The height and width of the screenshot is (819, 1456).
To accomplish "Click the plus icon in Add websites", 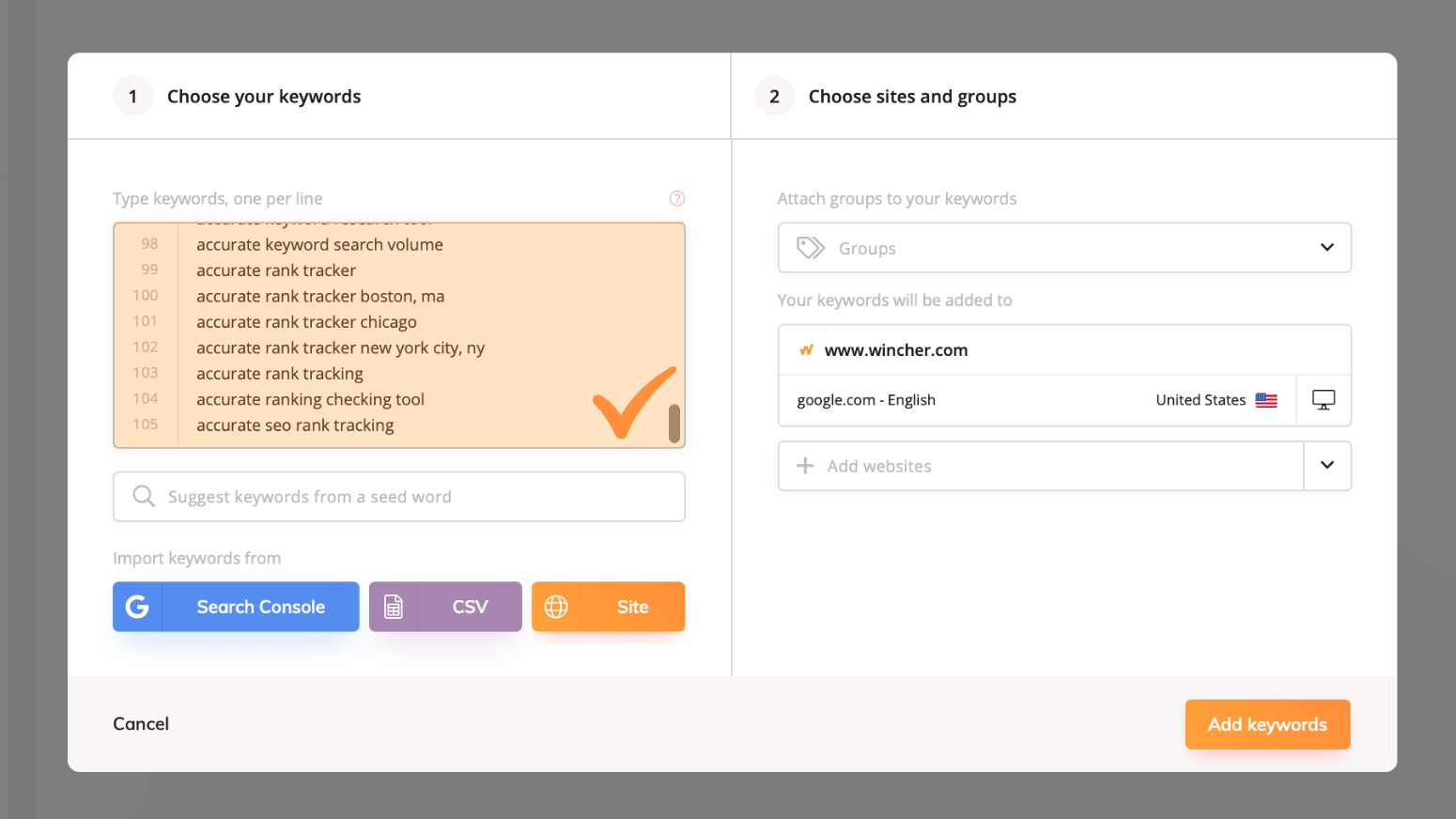I will pos(805,465).
